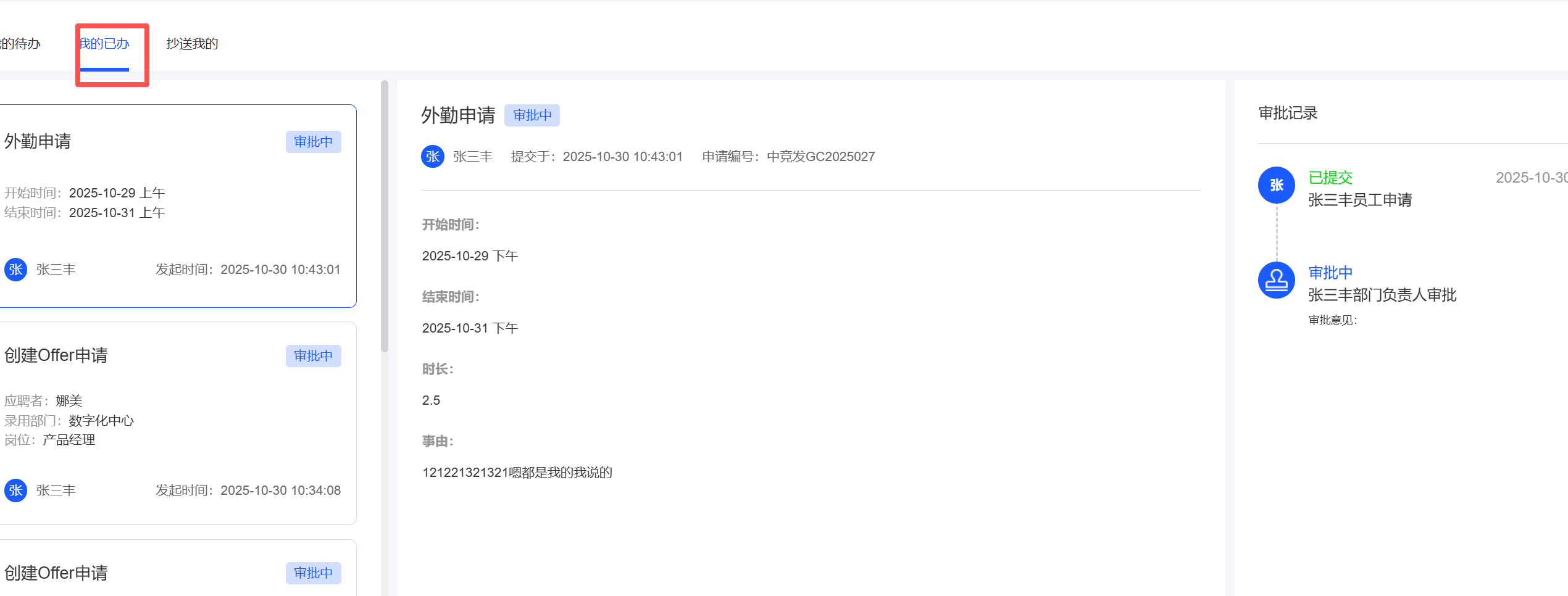Select the 我的已办 tab
Viewport: 1568px width, 596px height.
pyautogui.click(x=104, y=44)
